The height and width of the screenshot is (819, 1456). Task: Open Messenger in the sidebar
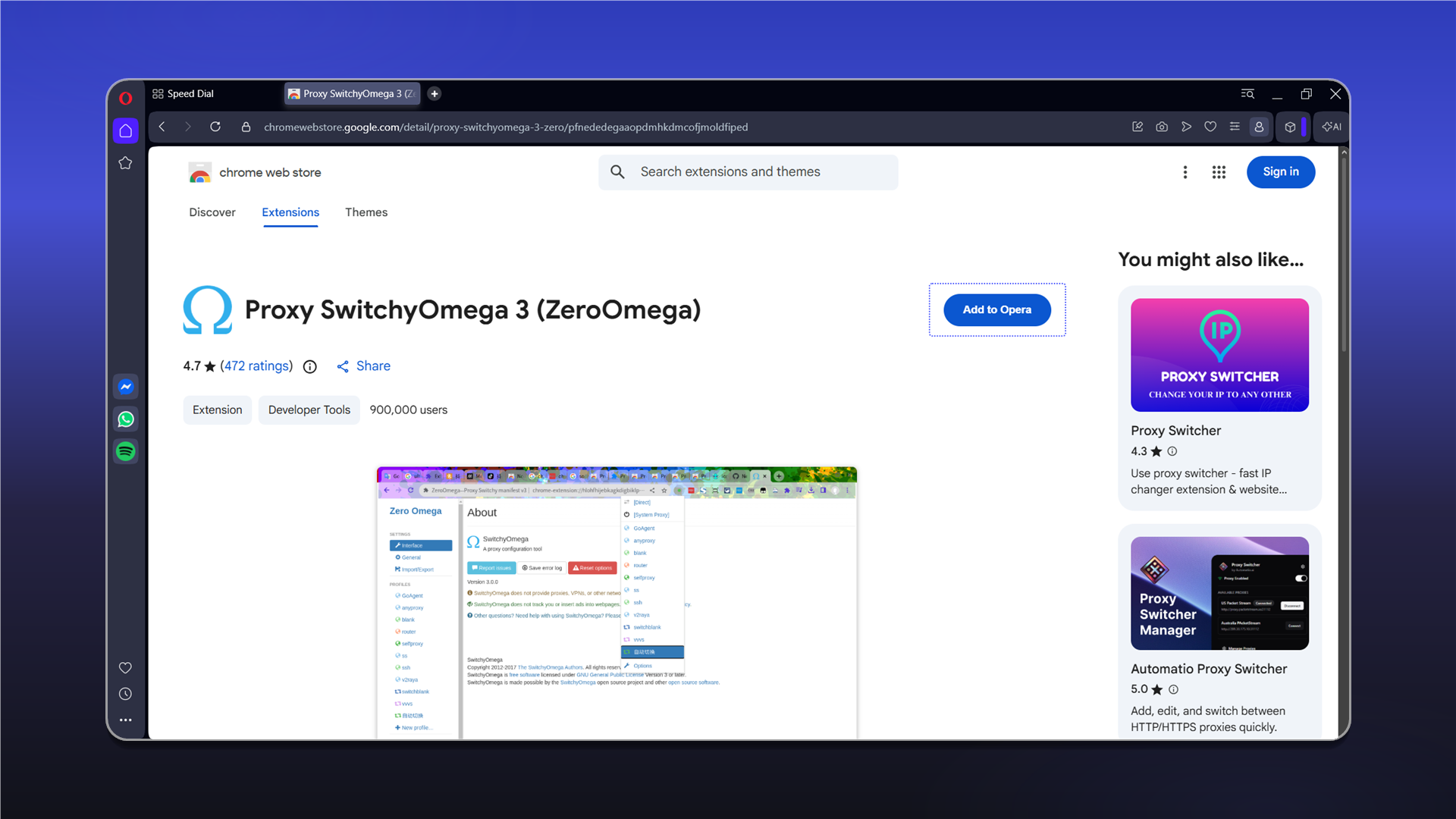pos(126,387)
